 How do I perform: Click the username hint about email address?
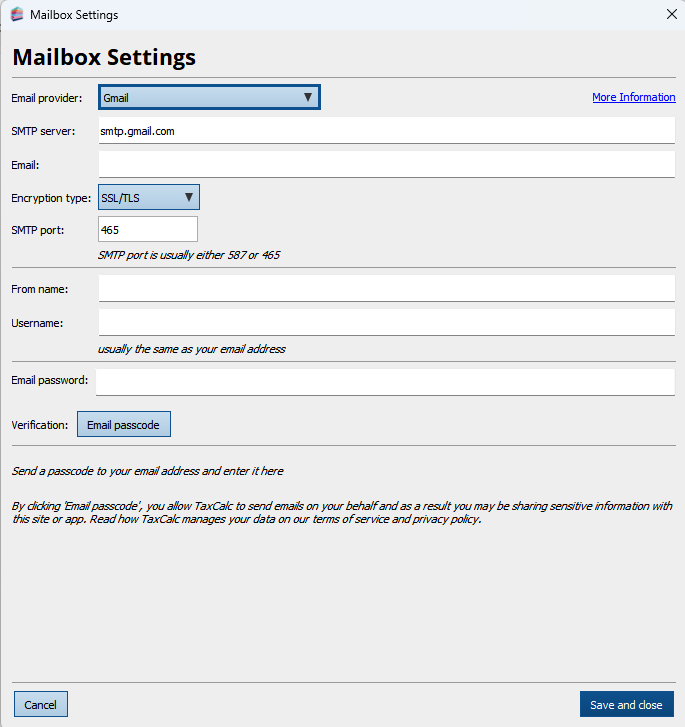pyautogui.click(x=192, y=349)
